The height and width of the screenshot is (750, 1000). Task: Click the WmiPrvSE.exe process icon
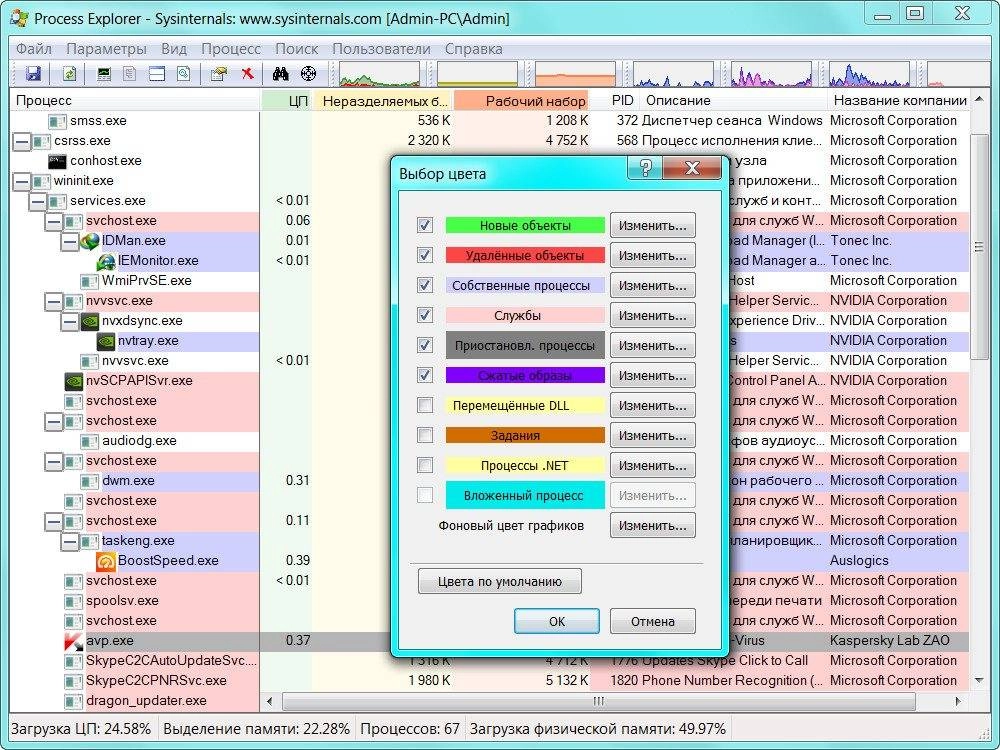[90, 281]
